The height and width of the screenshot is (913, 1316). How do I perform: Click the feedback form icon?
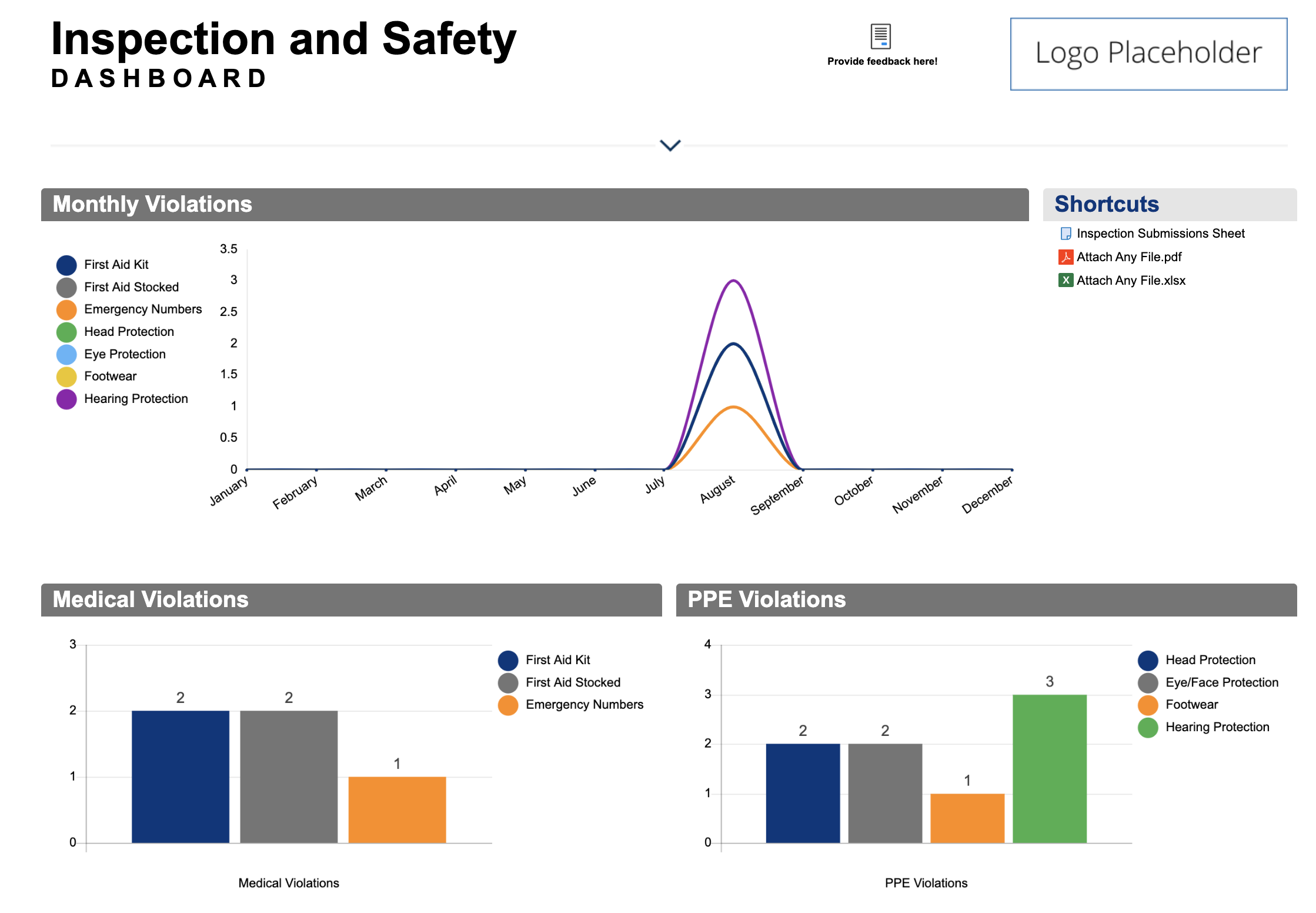pos(880,36)
